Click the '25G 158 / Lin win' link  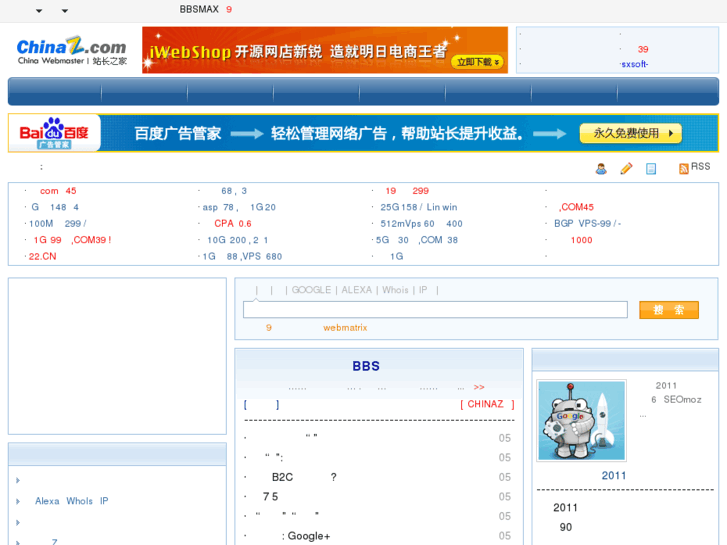419,207
